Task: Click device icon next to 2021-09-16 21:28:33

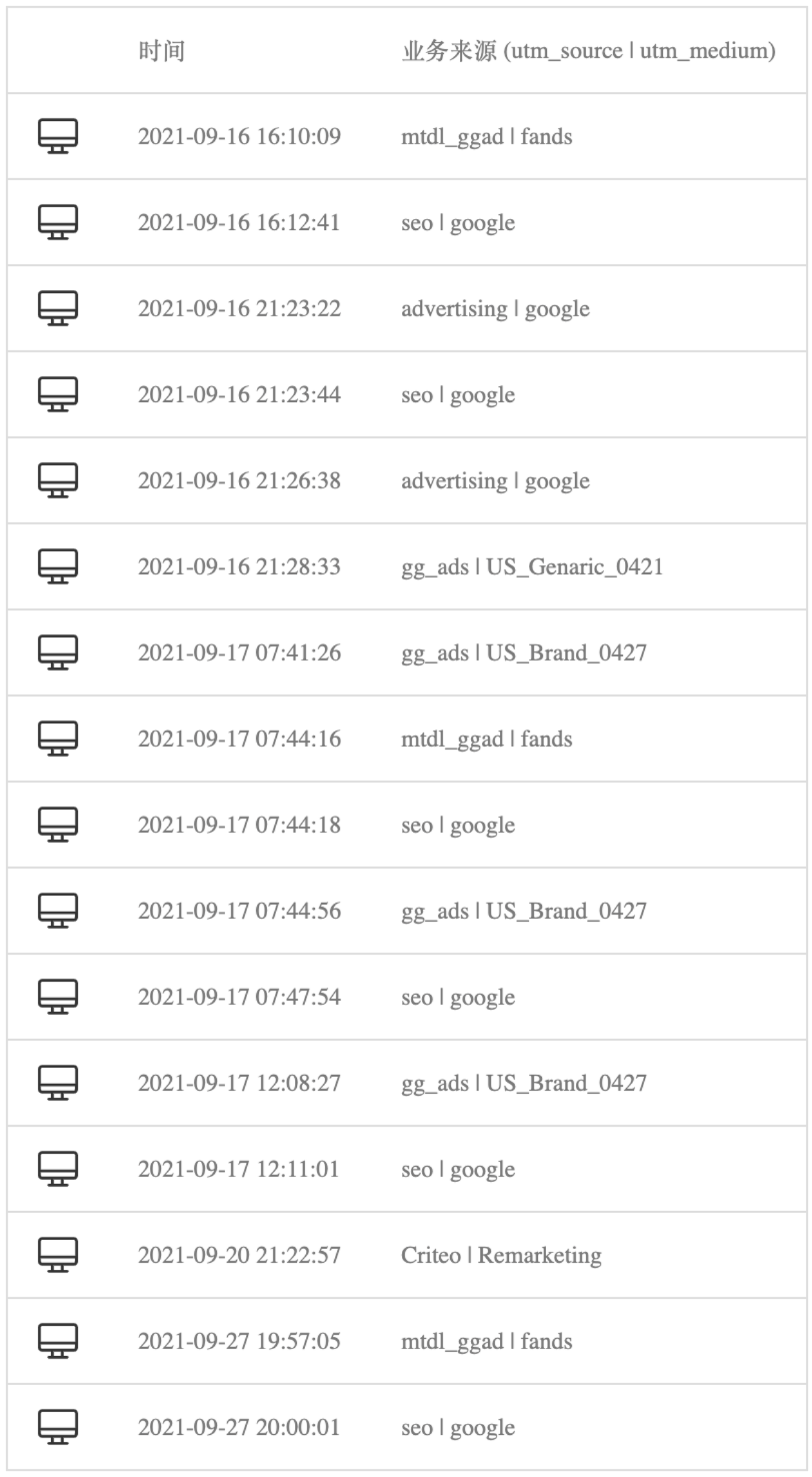Action: pyautogui.click(x=58, y=566)
